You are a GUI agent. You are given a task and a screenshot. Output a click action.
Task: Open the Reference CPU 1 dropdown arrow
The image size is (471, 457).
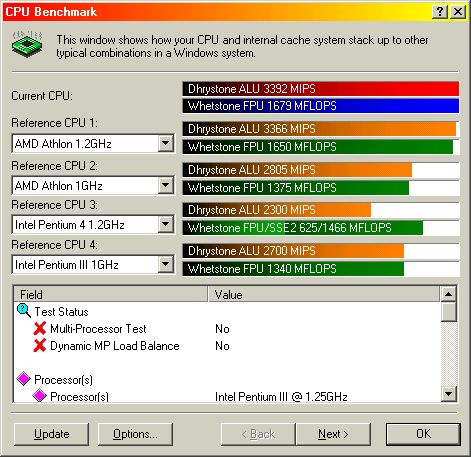[x=166, y=143]
